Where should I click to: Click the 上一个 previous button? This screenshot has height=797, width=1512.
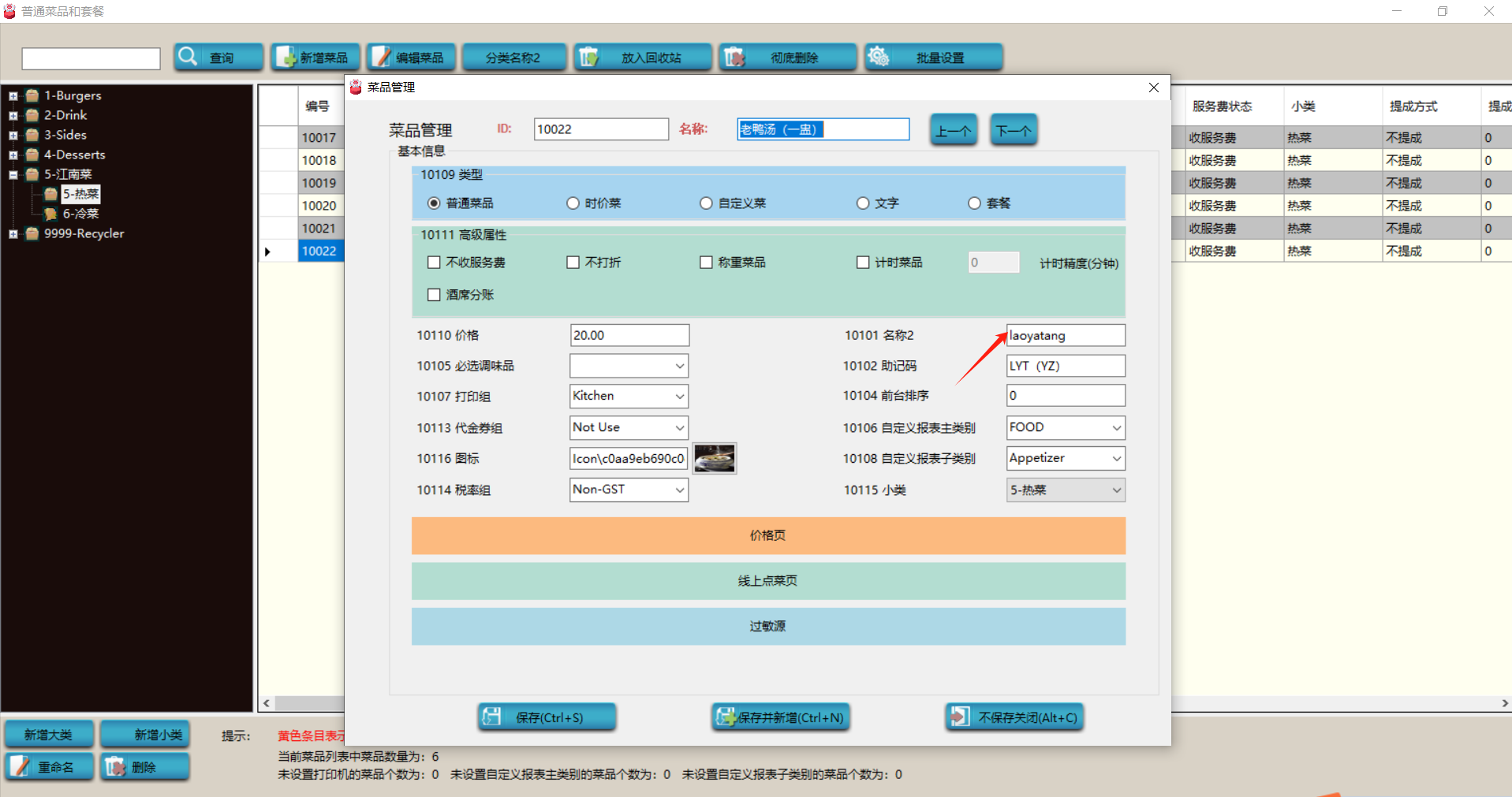pyautogui.click(x=954, y=130)
